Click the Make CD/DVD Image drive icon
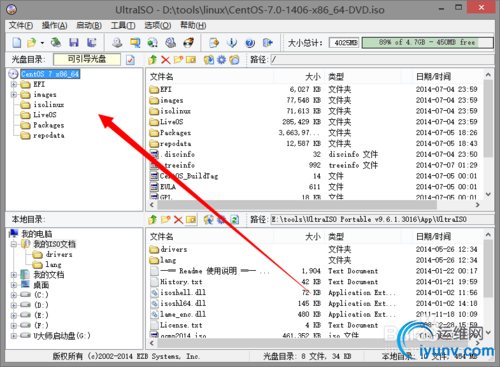 coord(117,42)
